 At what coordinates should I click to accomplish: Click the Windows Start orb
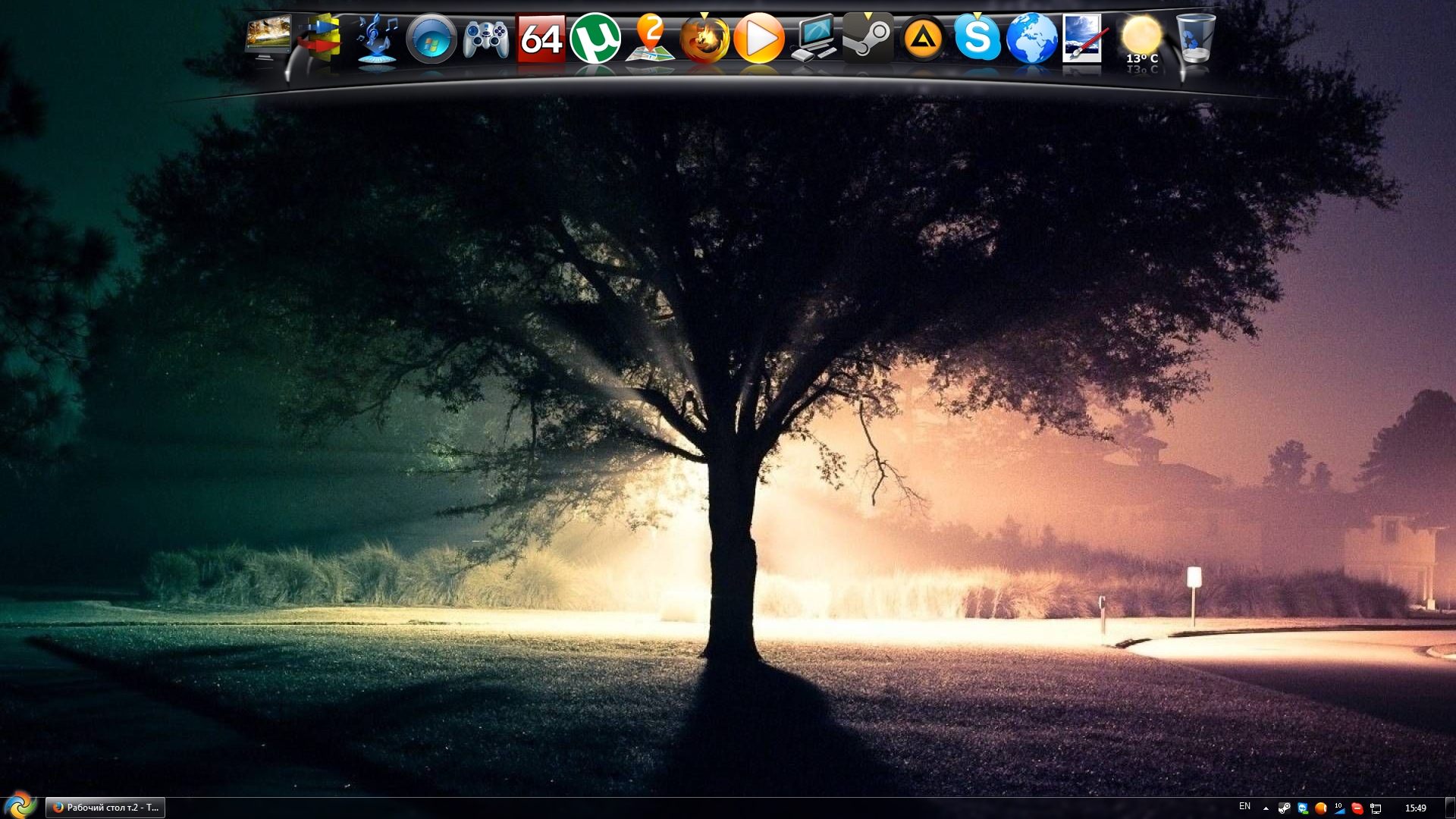pos(20,805)
